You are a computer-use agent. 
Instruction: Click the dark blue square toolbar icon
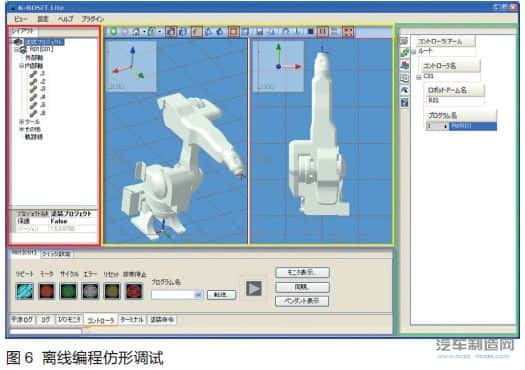tap(311, 32)
